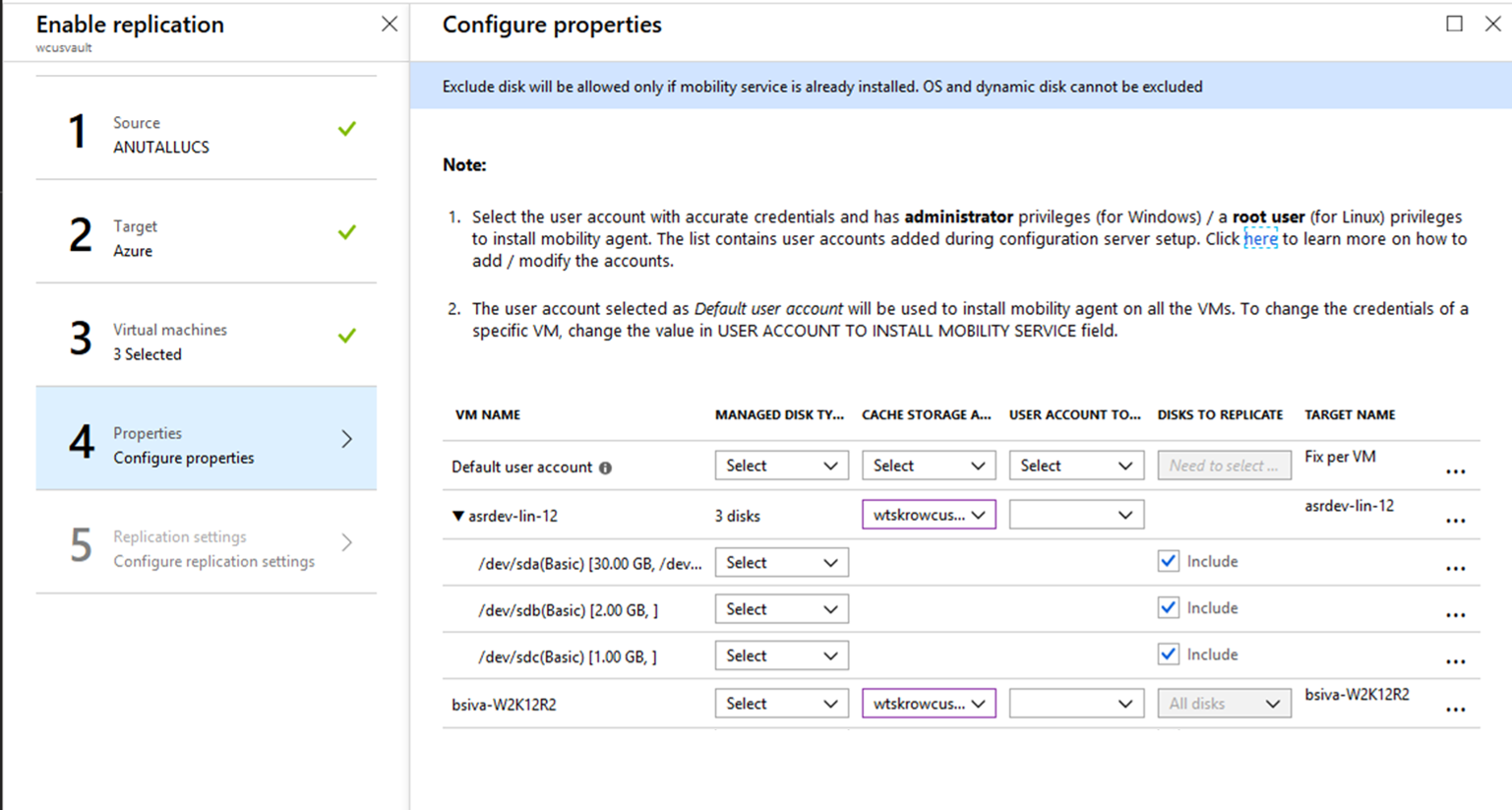
Task: Uncheck Include for the /dev/sda disk
Action: (x=1169, y=561)
